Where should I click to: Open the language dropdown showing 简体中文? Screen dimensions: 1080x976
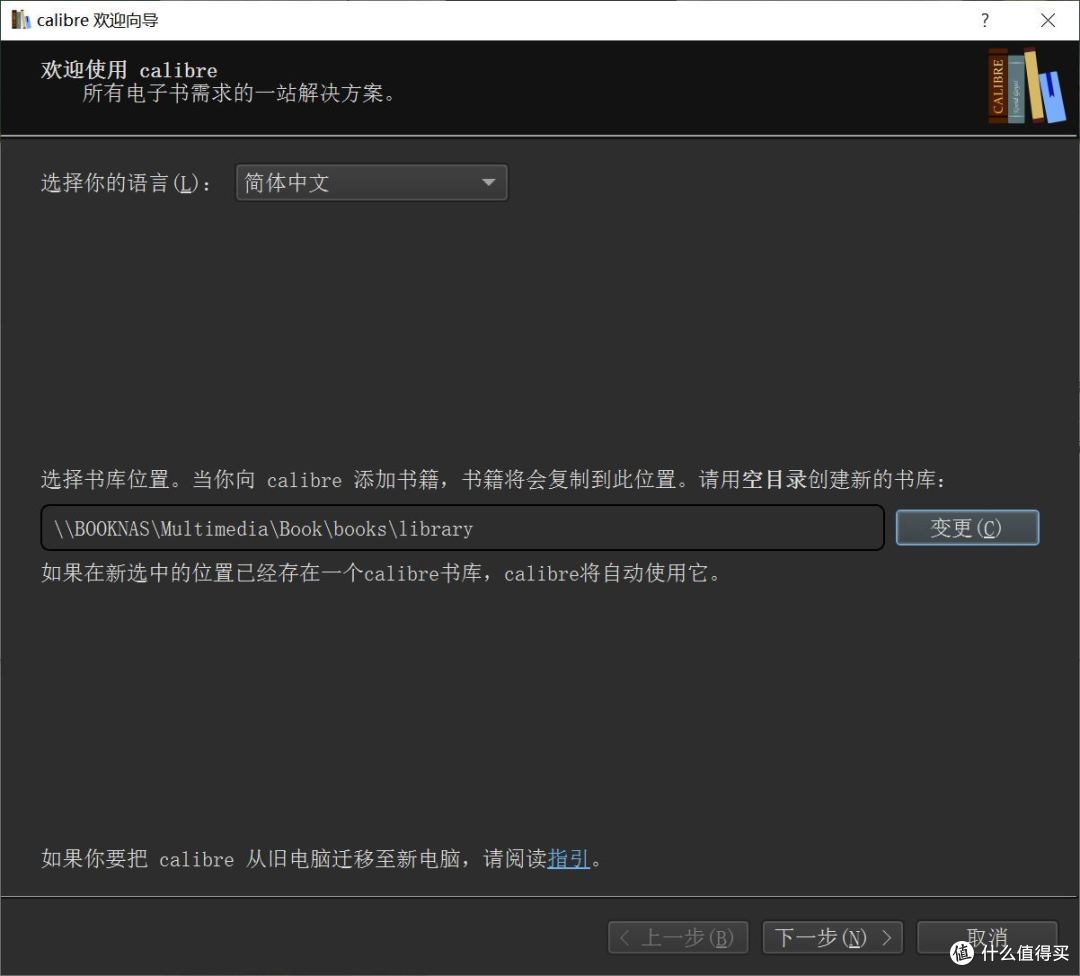point(371,183)
